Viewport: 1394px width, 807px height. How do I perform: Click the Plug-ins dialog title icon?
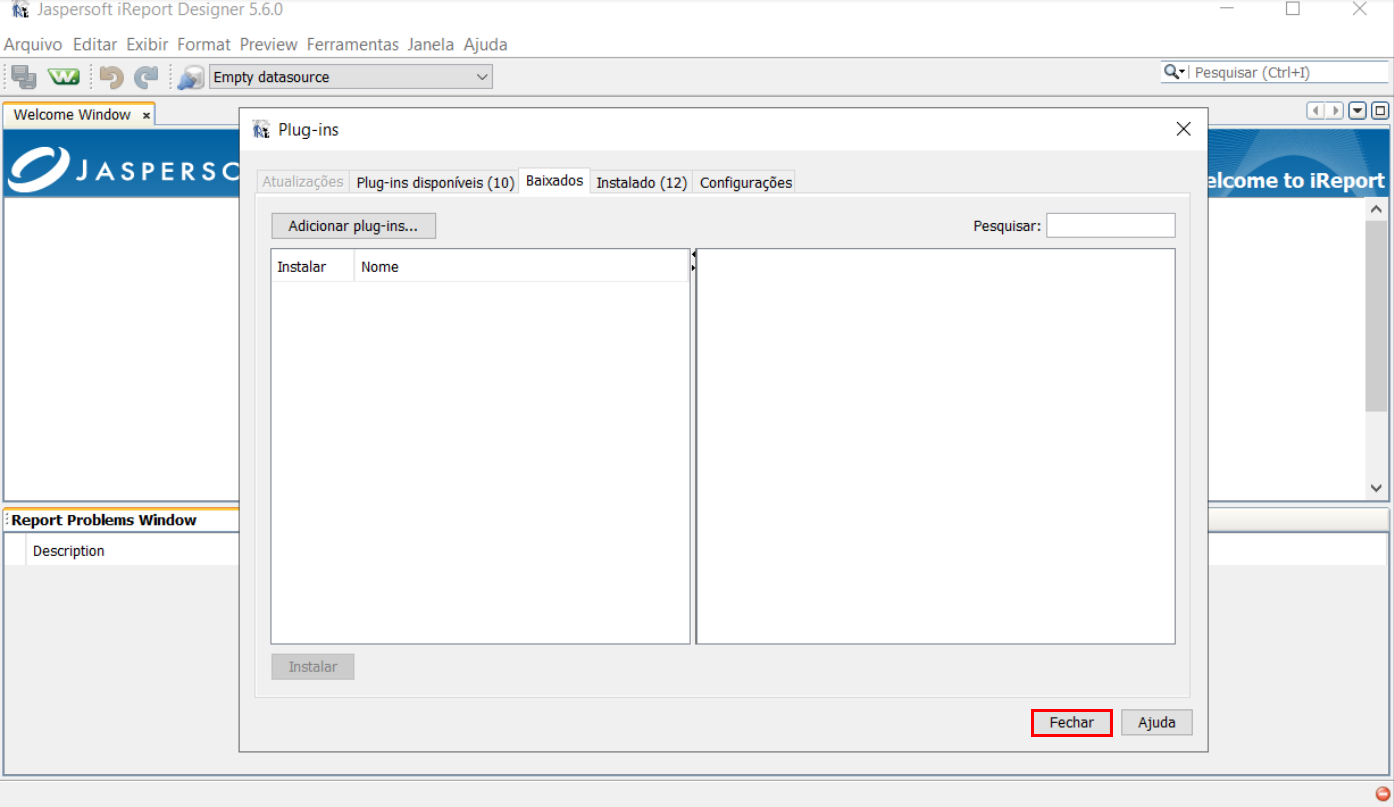(262, 129)
